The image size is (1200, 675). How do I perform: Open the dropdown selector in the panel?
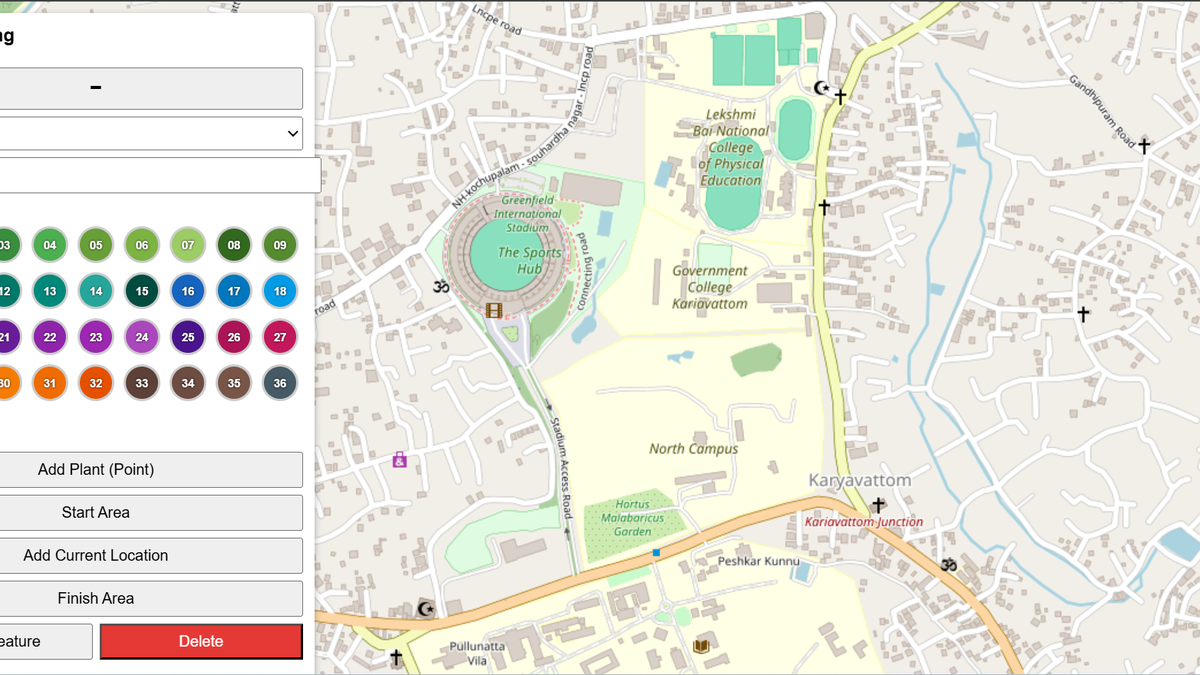click(x=150, y=133)
